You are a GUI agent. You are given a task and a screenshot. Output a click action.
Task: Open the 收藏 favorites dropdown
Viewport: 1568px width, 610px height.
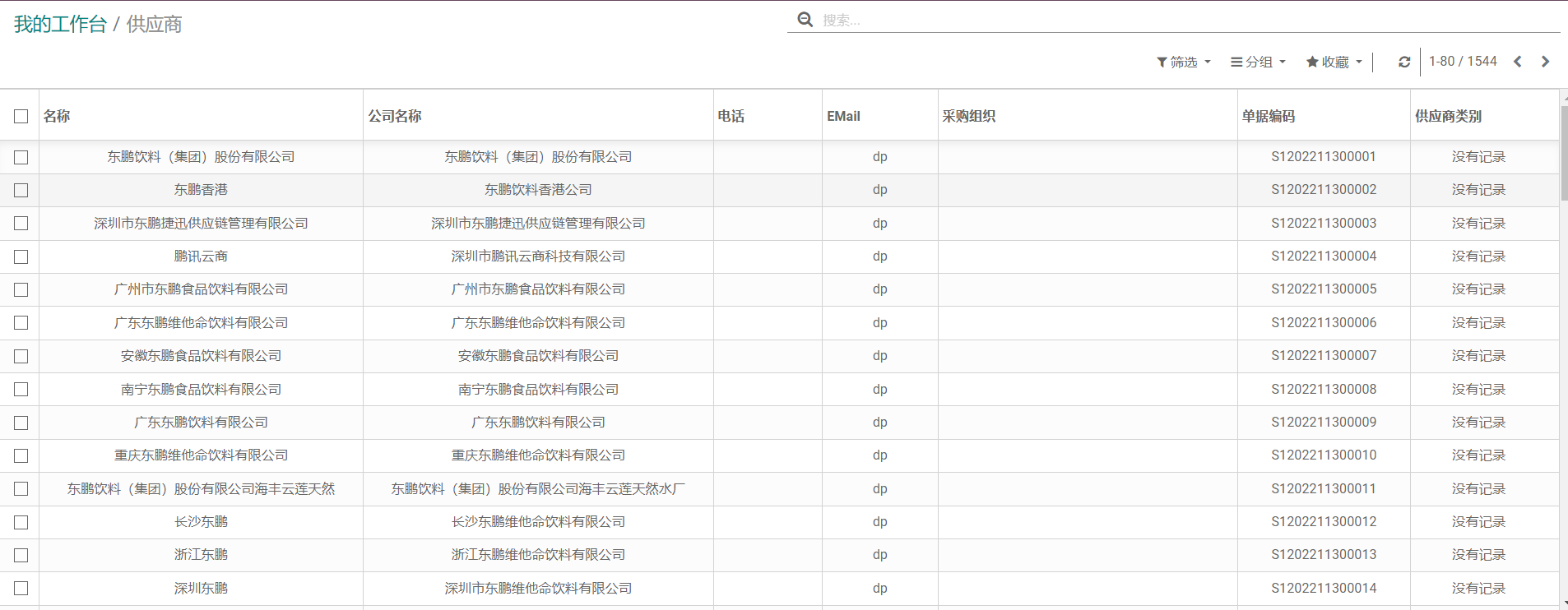click(x=1334, y=62)
